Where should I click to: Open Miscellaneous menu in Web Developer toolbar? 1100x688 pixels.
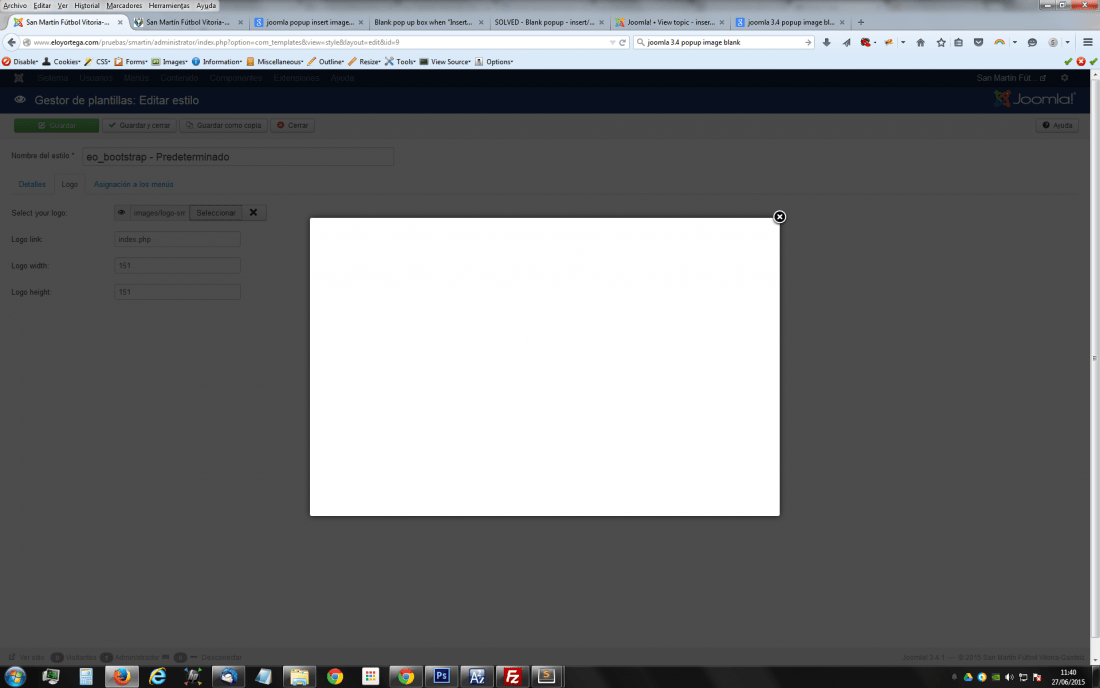click(274, 62)
